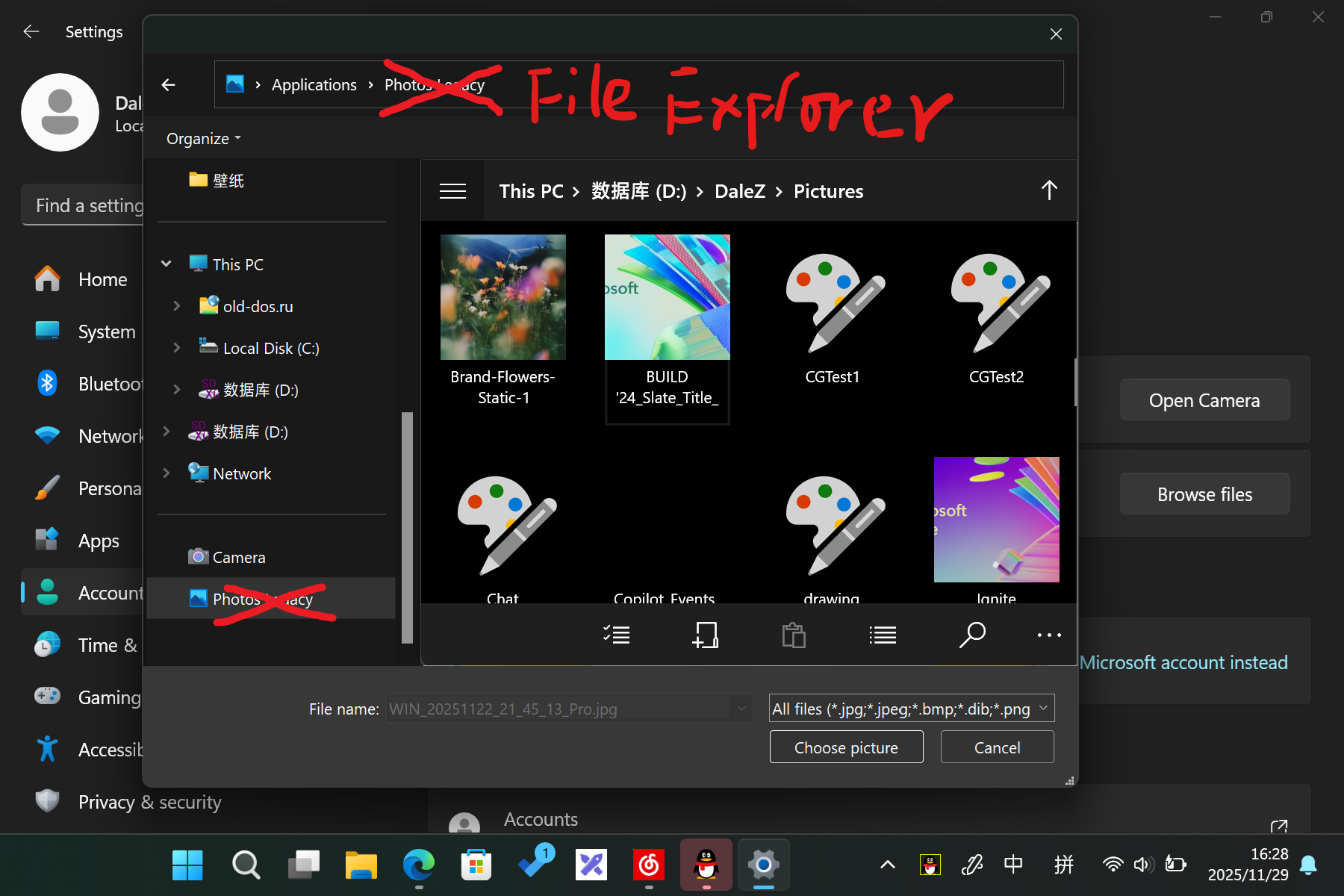Select the Brand-Flowers-Static-1 thumbnail

[503, 297]
